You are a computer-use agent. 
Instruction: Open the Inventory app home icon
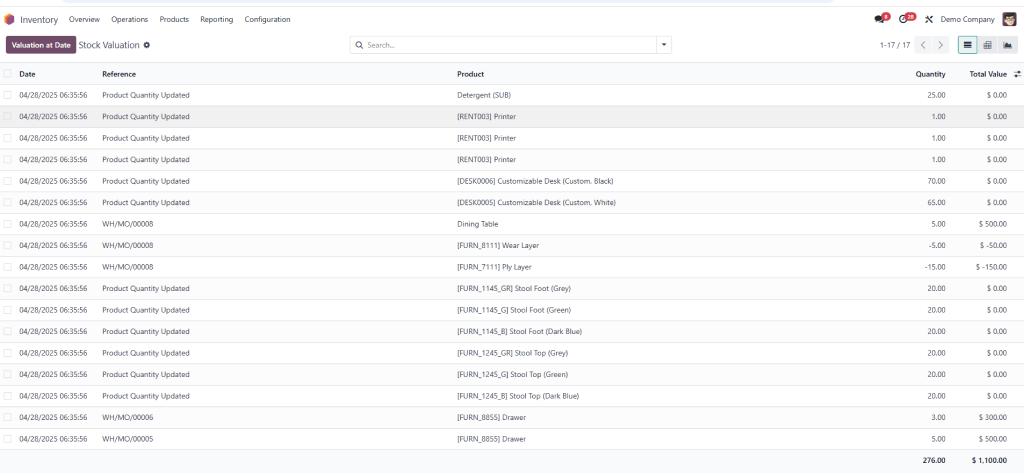pos(10,19)
